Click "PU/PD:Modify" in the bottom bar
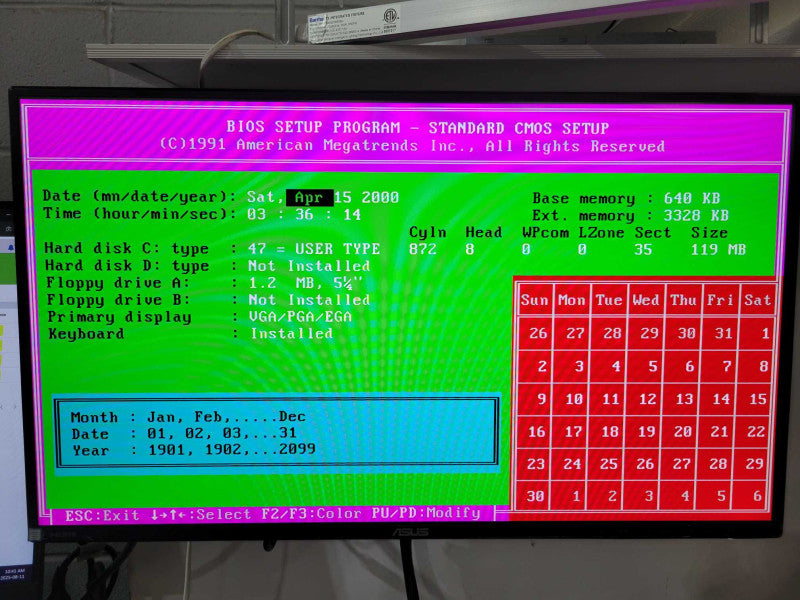Screen dimensions: 800x600 tap(426, 513)
